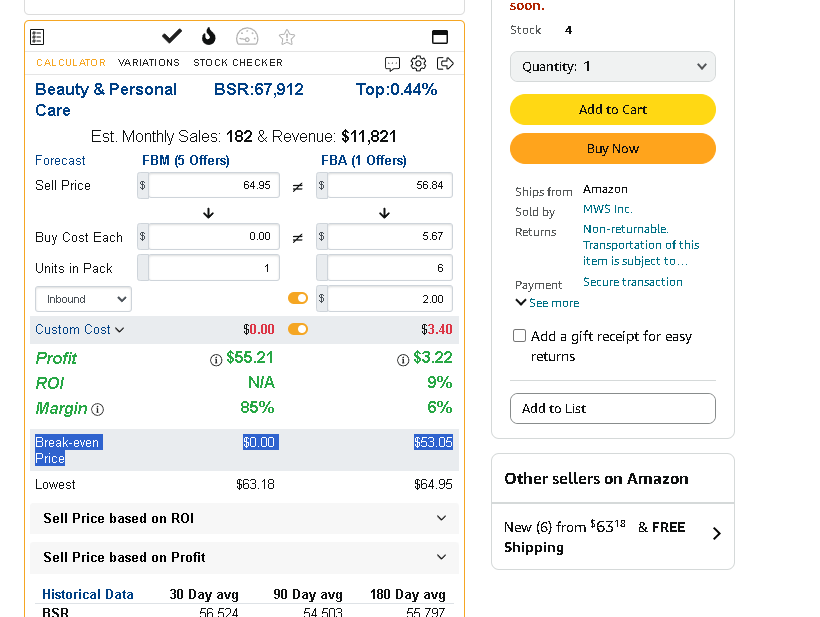Click the checkmark icon in the toolbar
The width and height of the screenshot is (820, 617).
(x=172, y=37)
